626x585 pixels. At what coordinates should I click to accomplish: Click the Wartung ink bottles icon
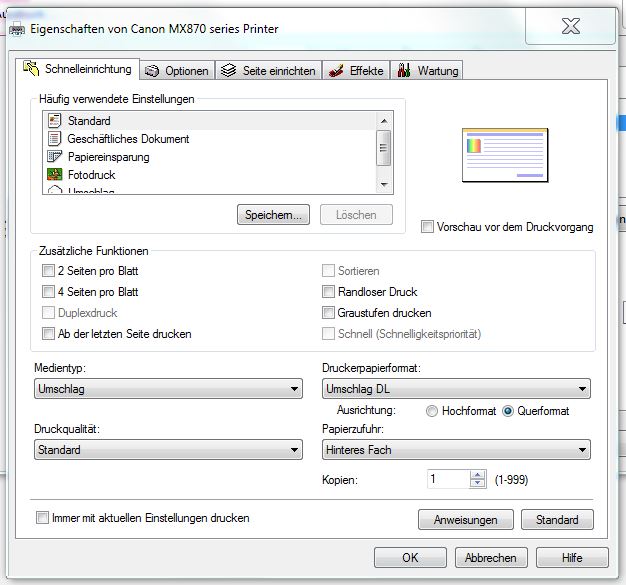(x=404, y=70)
